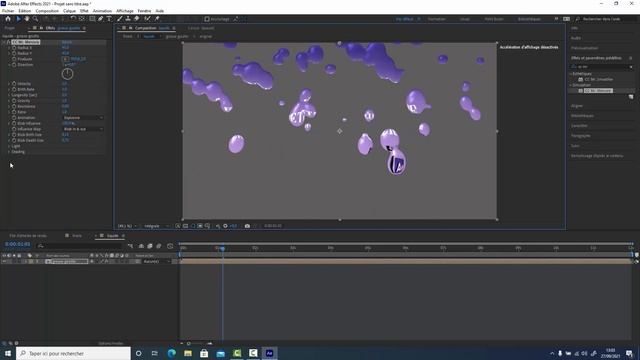The image size is (640, 360).
Task: Click the current time indicator playhead
Action: click(222, 248)
